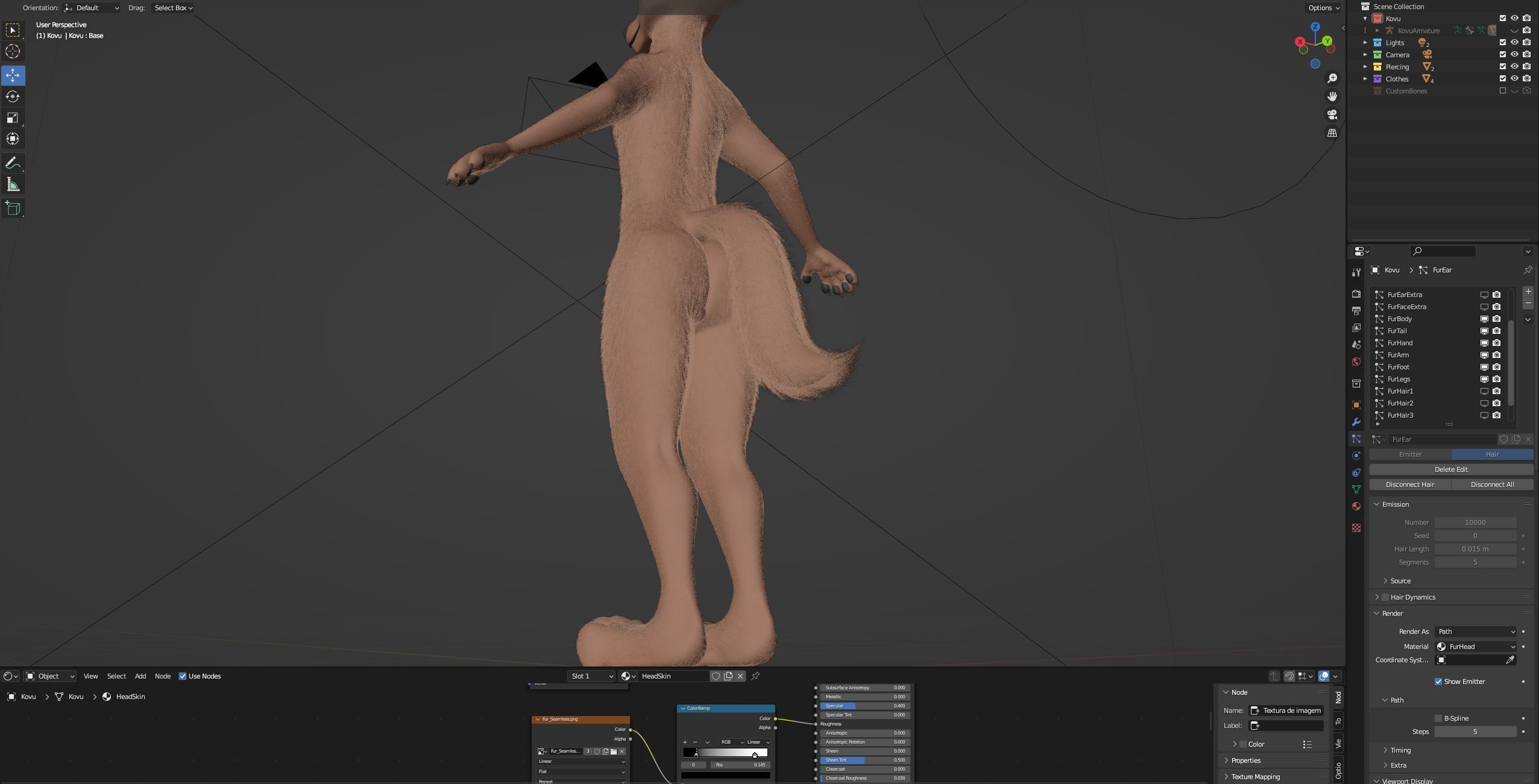Open the Render As Path dropdown
The image size is (1539, 784).
point(1476,632)
